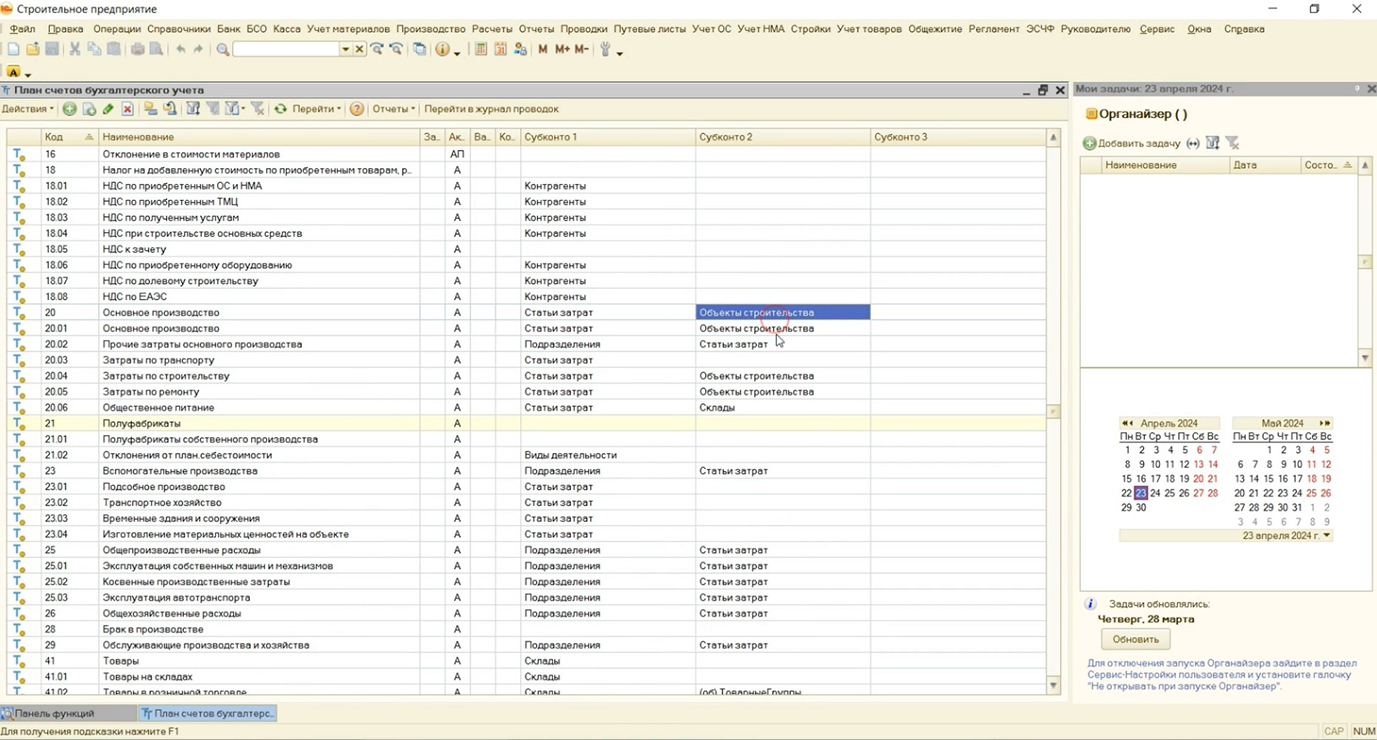Select April 24 in the calendar
The height and width of the screenshot is (740, 1377).
click(1155, 493)
